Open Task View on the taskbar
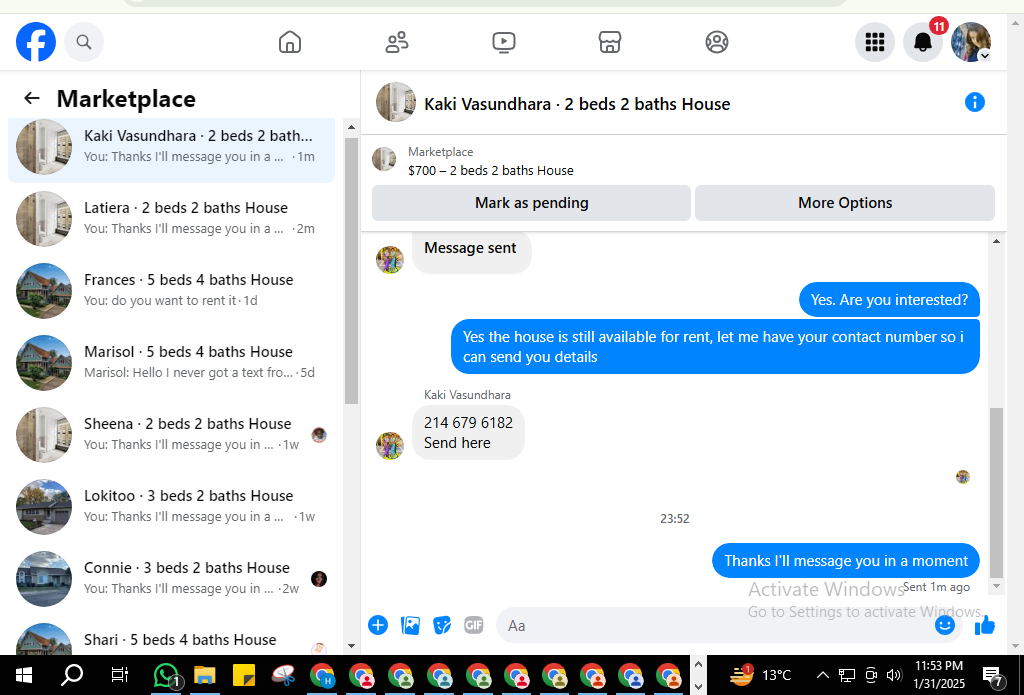 120,675
